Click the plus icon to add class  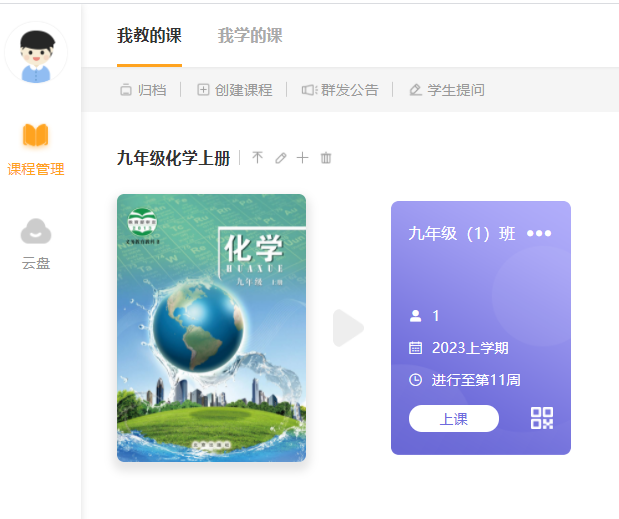click(303, 158)
